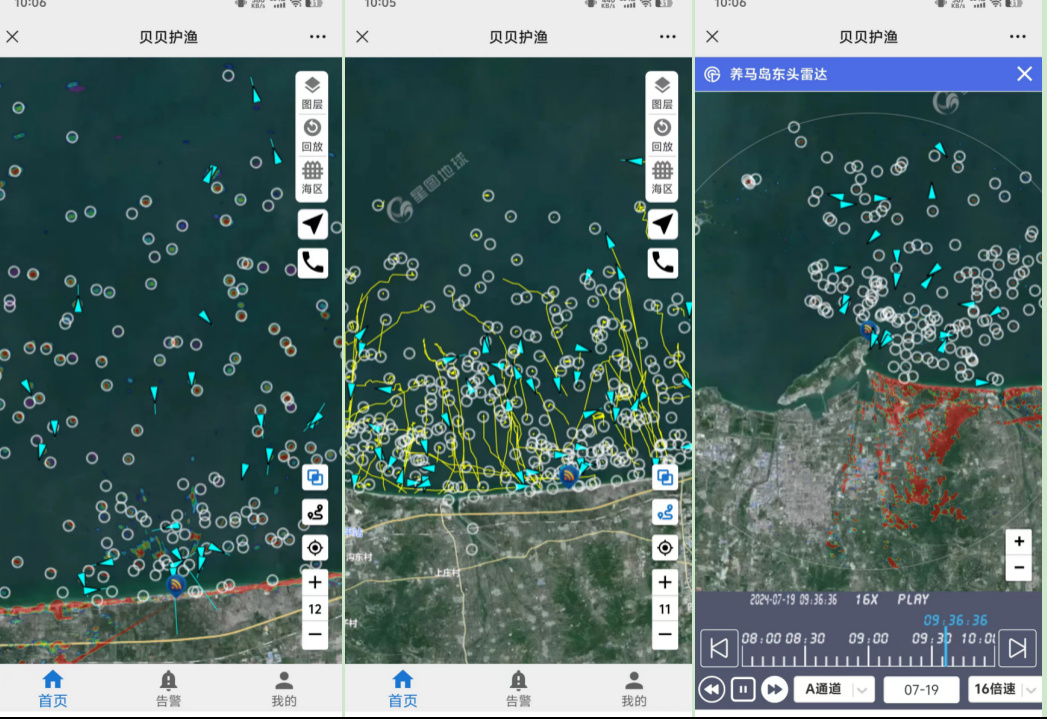Zoom out using the minus button below 12
Viewport: 1047px width, 719px height.
click(x=315, y=634)
